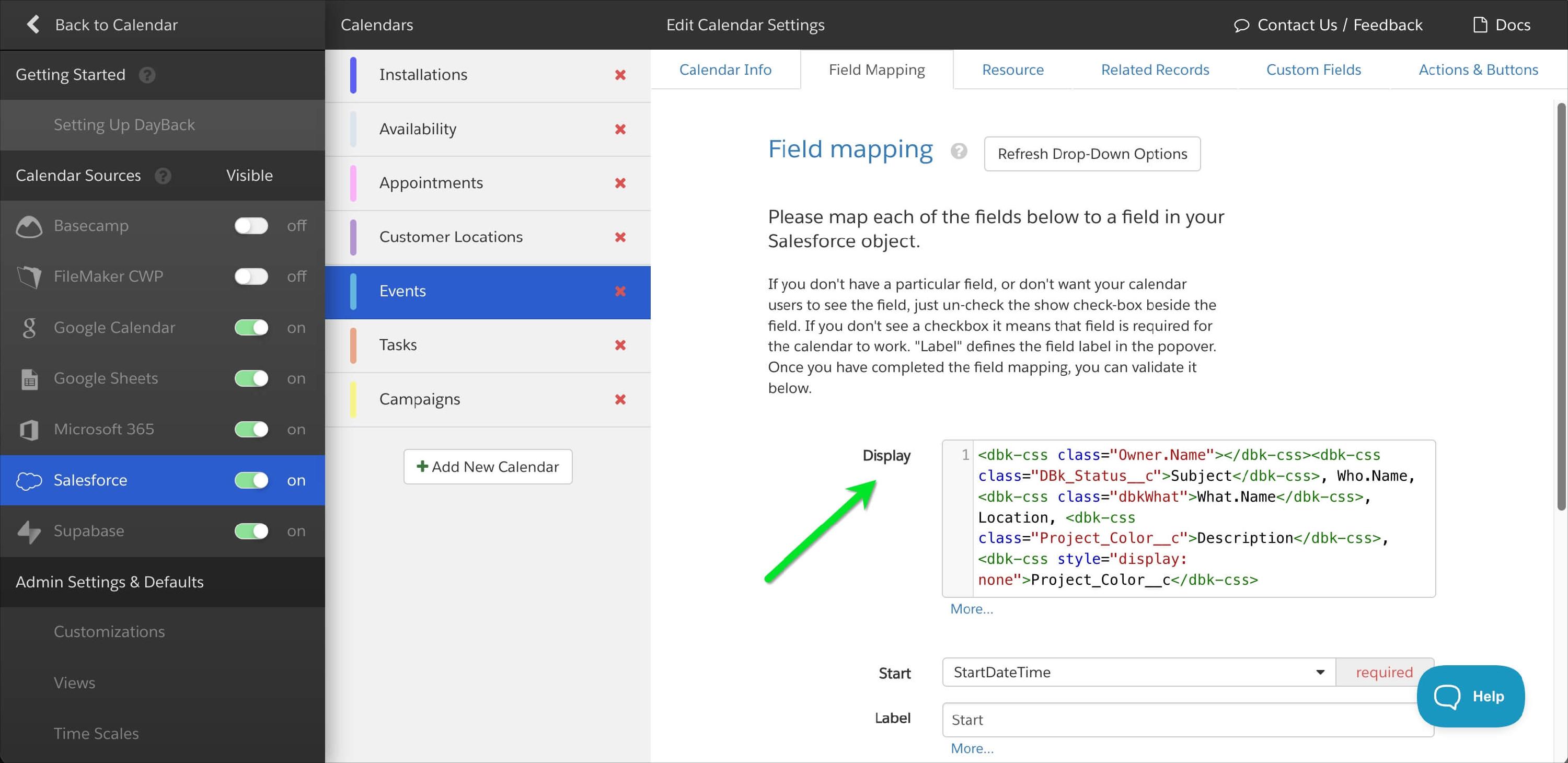Click inside the Display code editor
The image size is (1568, 763).
point(1188,518)
